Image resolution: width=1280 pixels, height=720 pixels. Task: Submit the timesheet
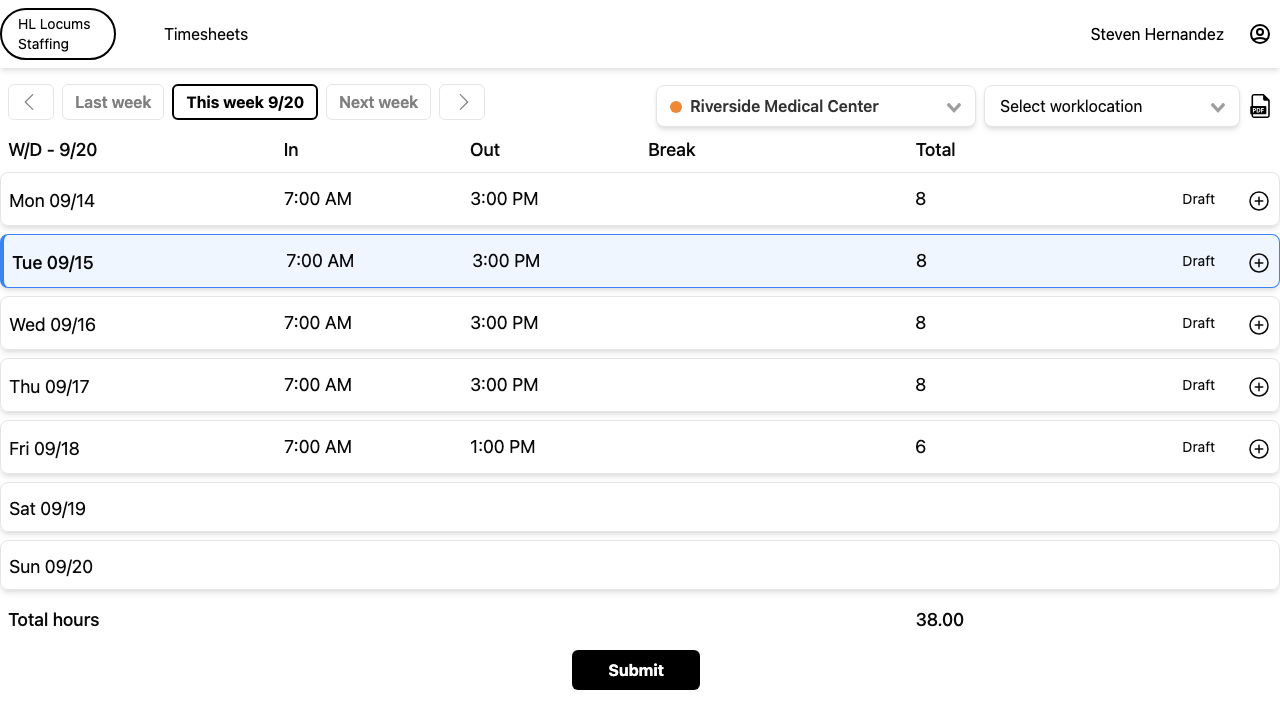[636, 670]
